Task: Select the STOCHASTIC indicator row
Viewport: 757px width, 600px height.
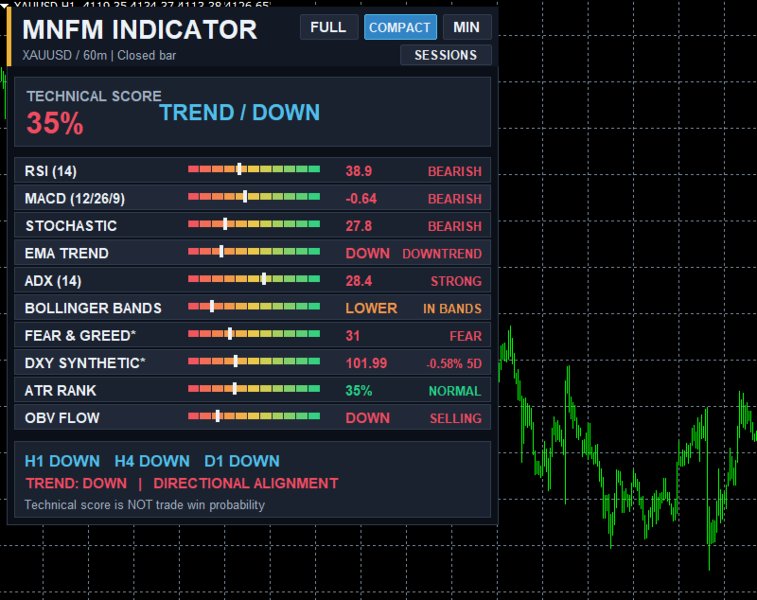Action: 252,225
